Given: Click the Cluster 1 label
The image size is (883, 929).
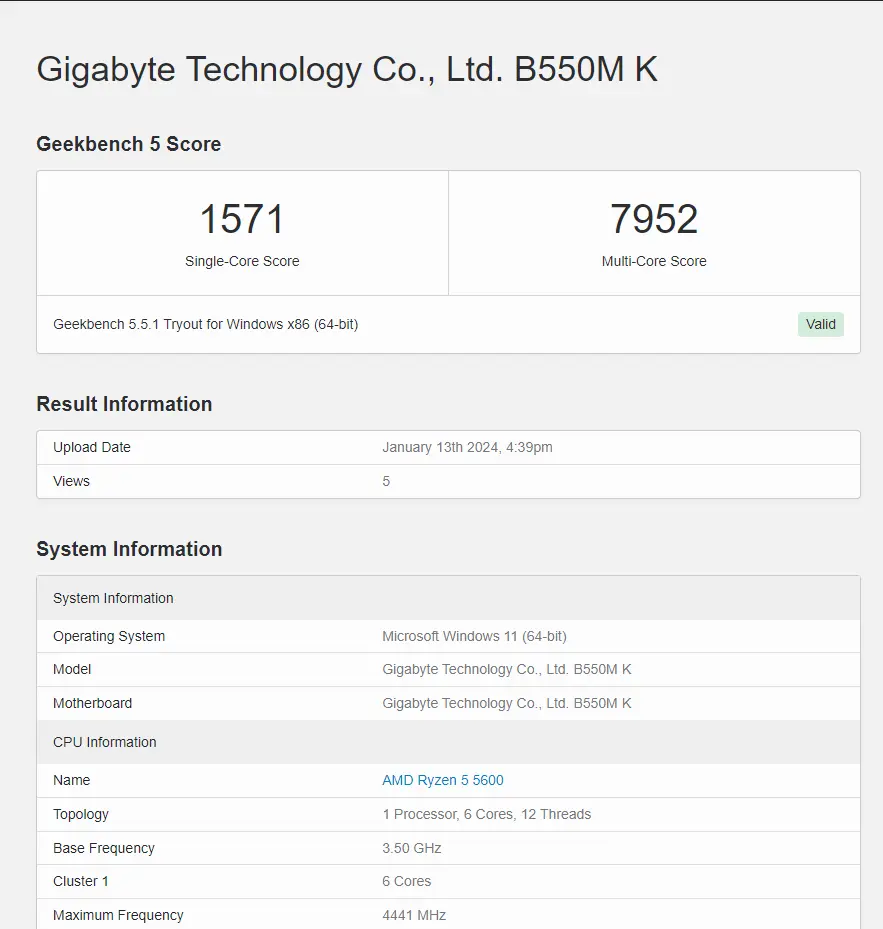Looking at the screenshot, I should (x=81, y=882).
